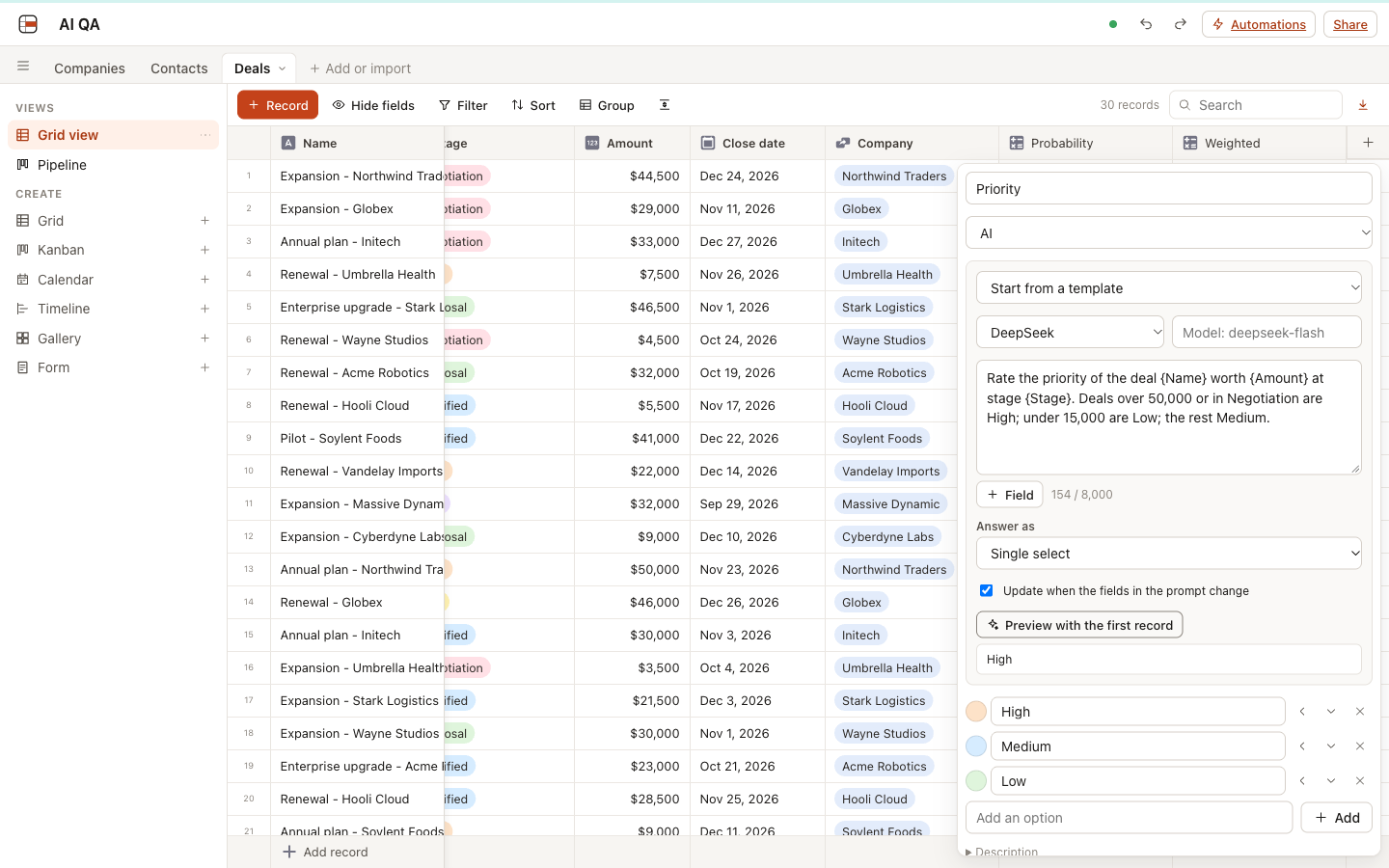
Task: Open the Start from a template dropdown
Action: coord(1169,287)
